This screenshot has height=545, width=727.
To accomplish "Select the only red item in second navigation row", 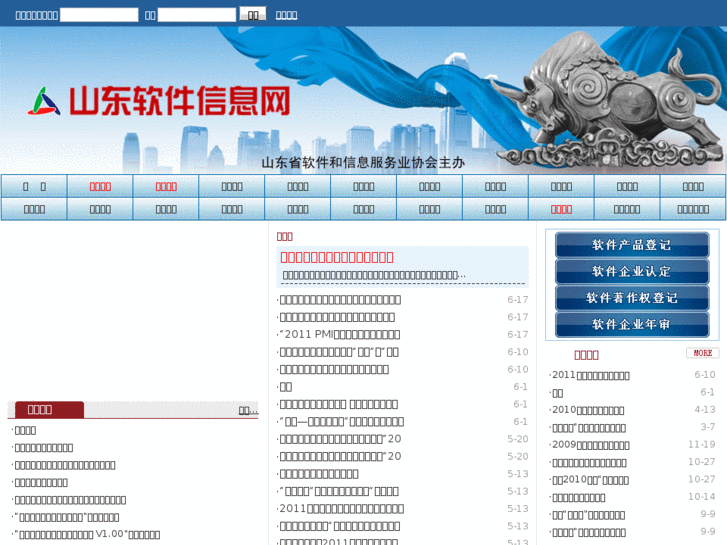I will coord(561,210).
